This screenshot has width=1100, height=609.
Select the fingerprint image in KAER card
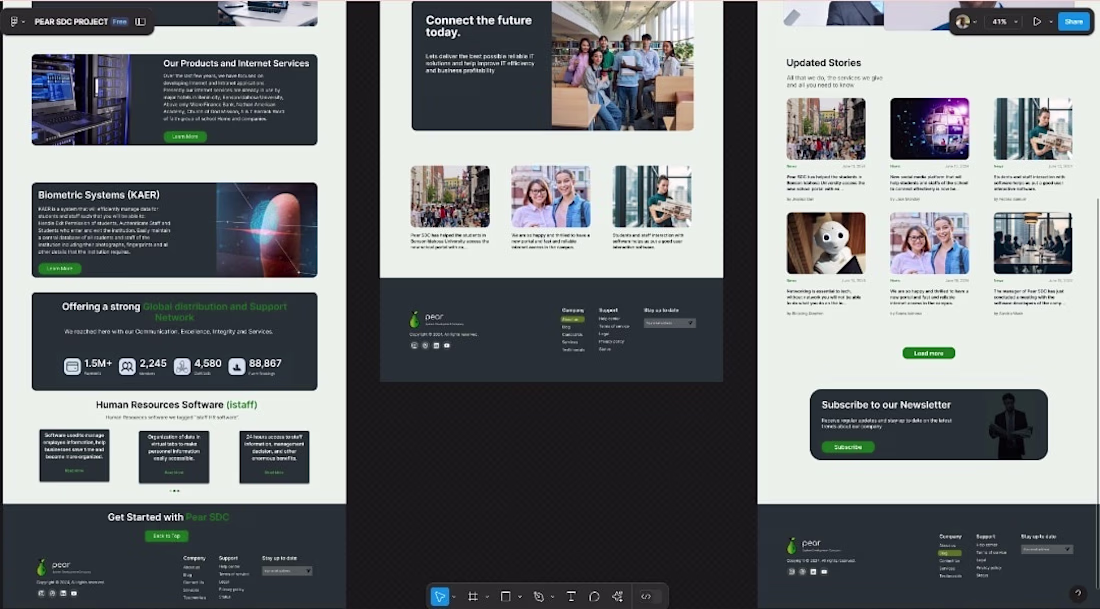click(267, 229)
